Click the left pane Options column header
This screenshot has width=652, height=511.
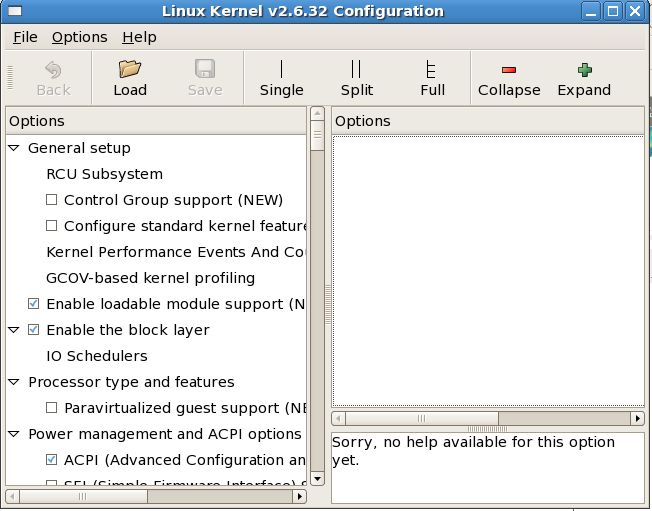pos(156,121)
